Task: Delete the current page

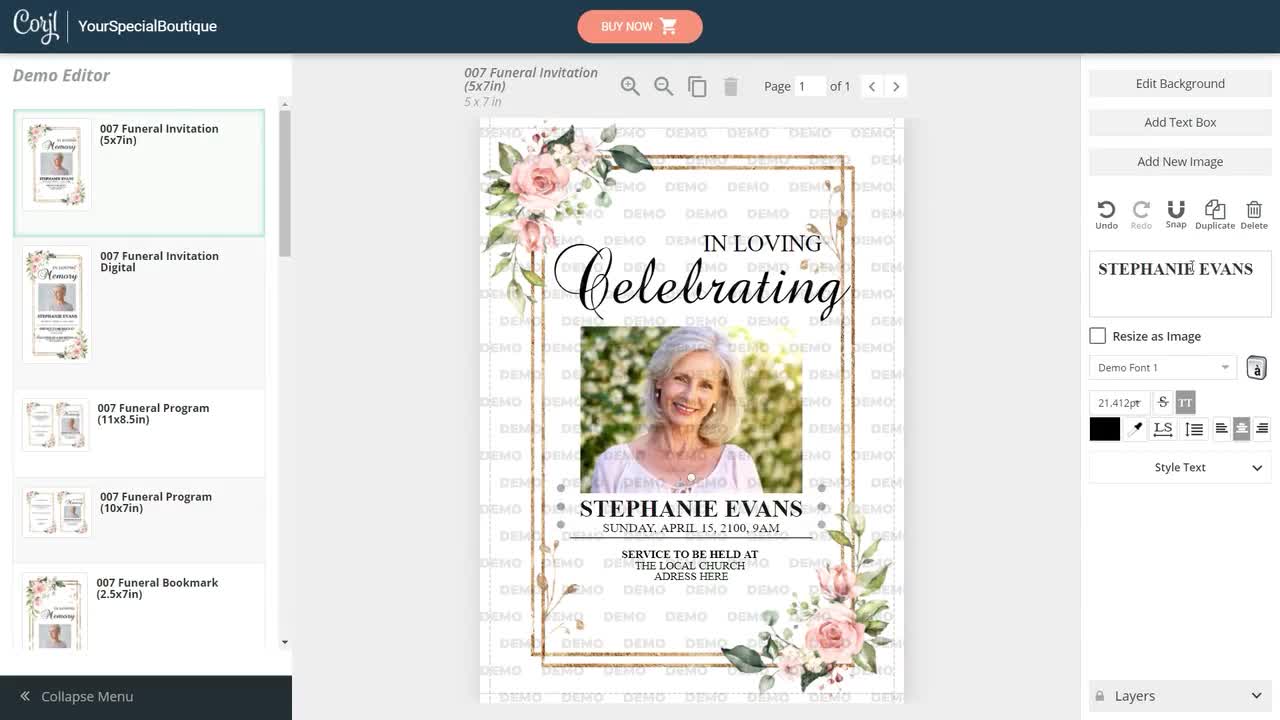Action: [x=731, y=86]
